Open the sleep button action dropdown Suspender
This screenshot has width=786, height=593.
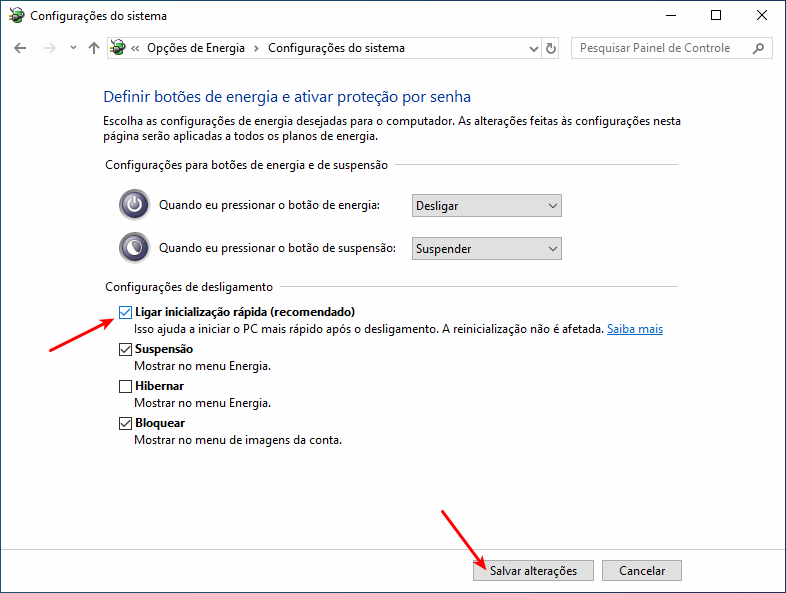pos(486,249)
